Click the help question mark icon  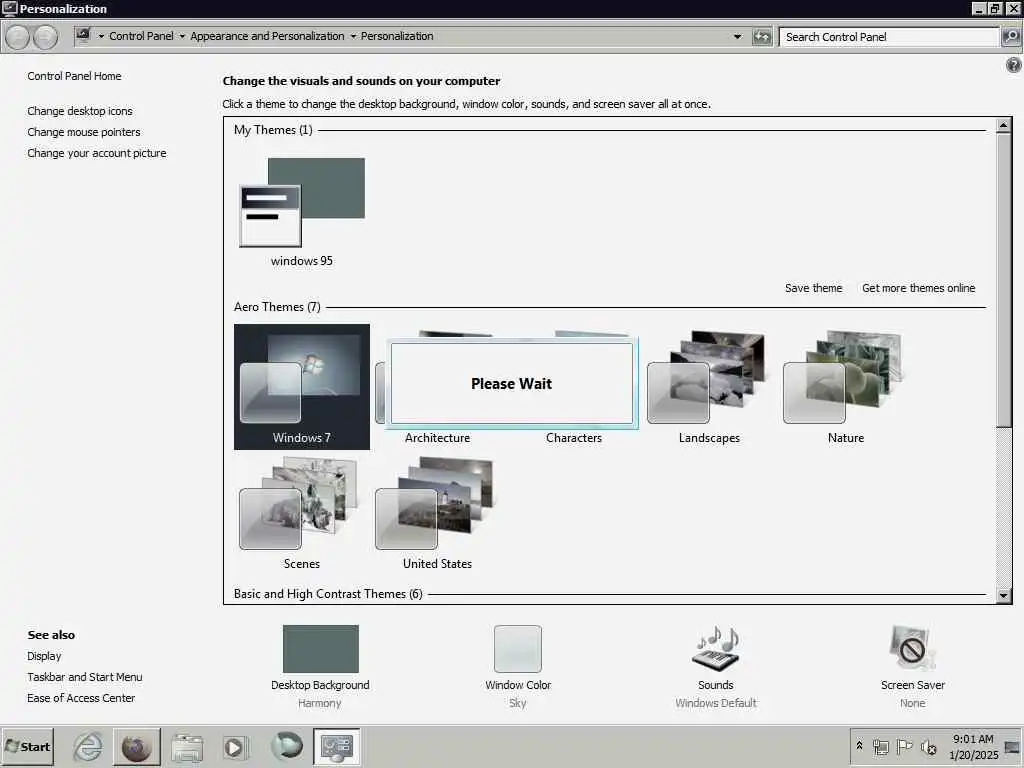(1014, 65)
